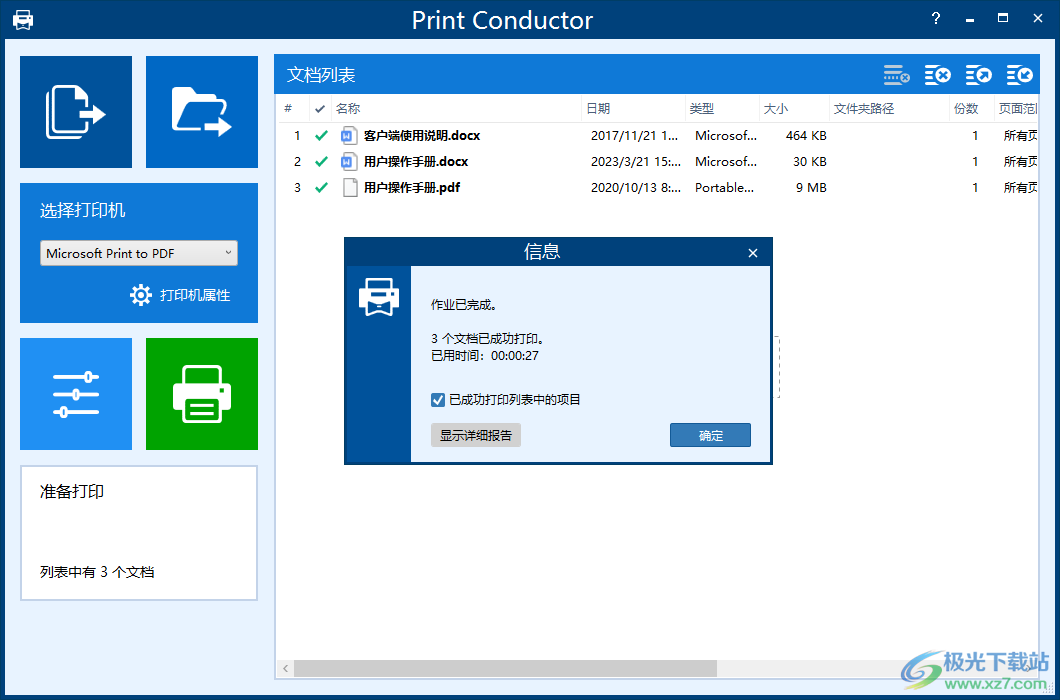Click the Export List toolbar icon

point(979,75)
